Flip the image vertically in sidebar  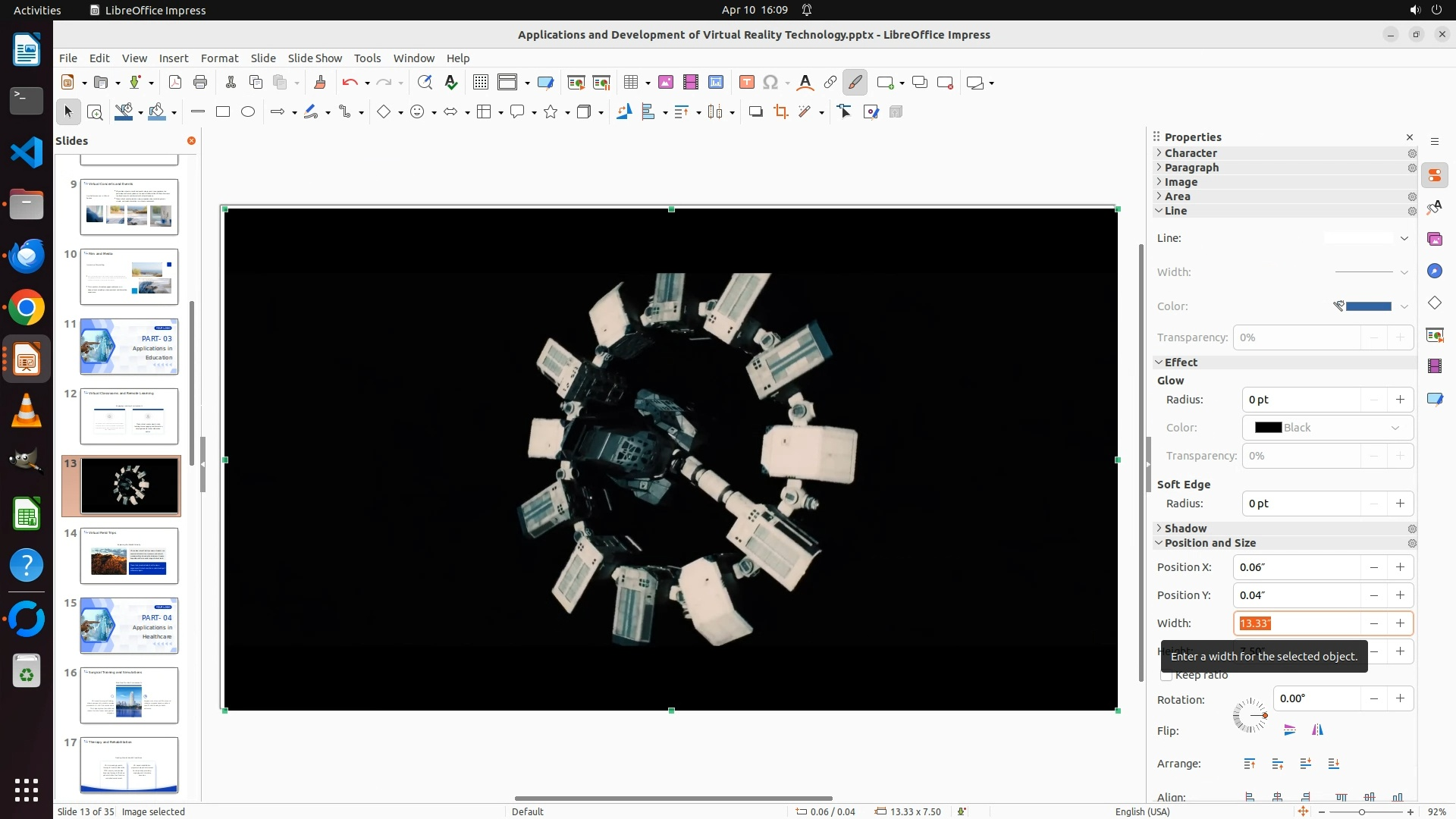[1290, 730]
